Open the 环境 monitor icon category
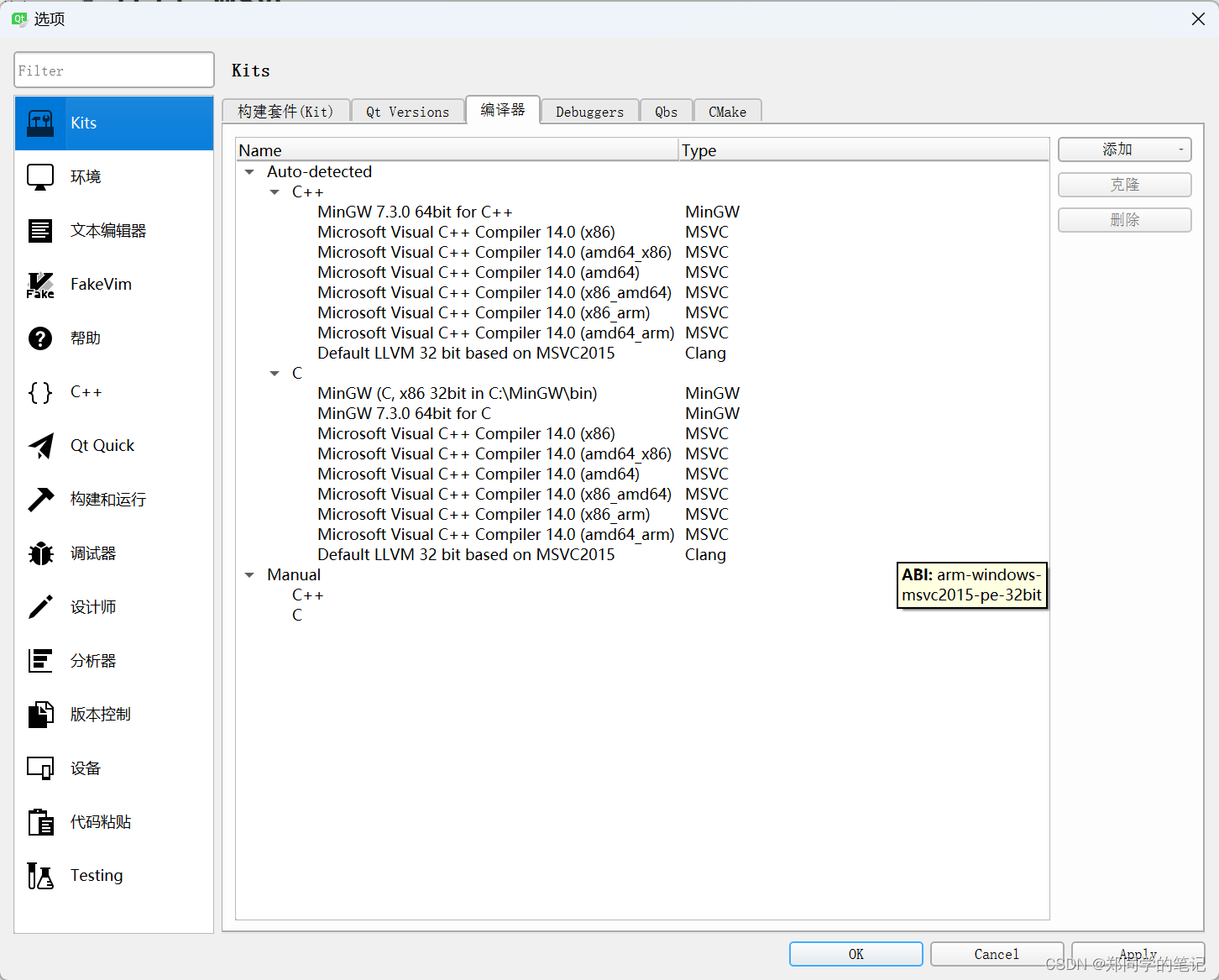 click(40, 177)
